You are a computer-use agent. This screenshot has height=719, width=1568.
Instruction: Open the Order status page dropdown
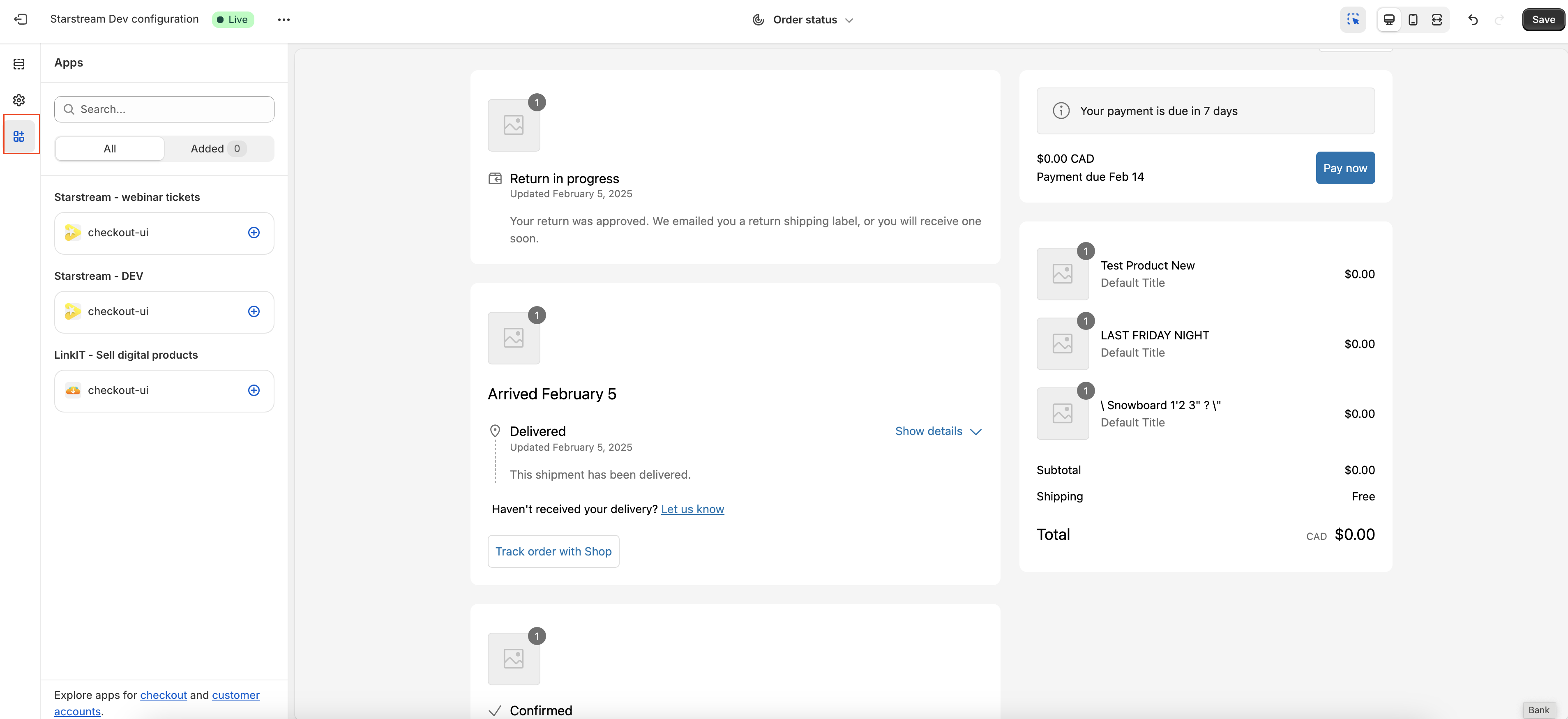point(803,19)
